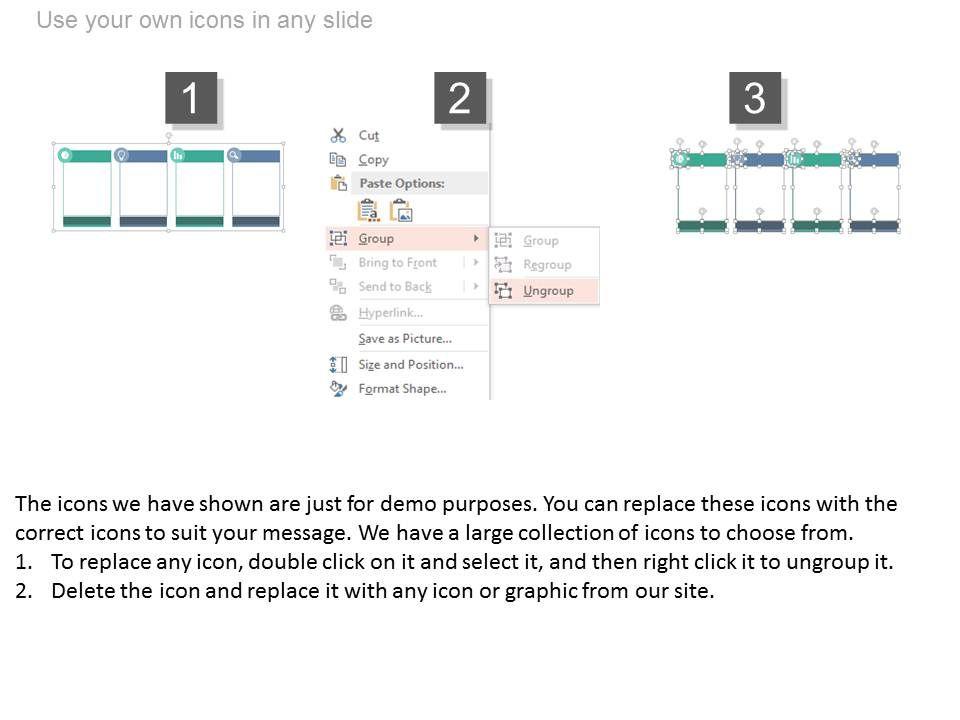960x720 pixels.
Task: Click the Regroup icon in submenu
Action: [x=503, y=264]
